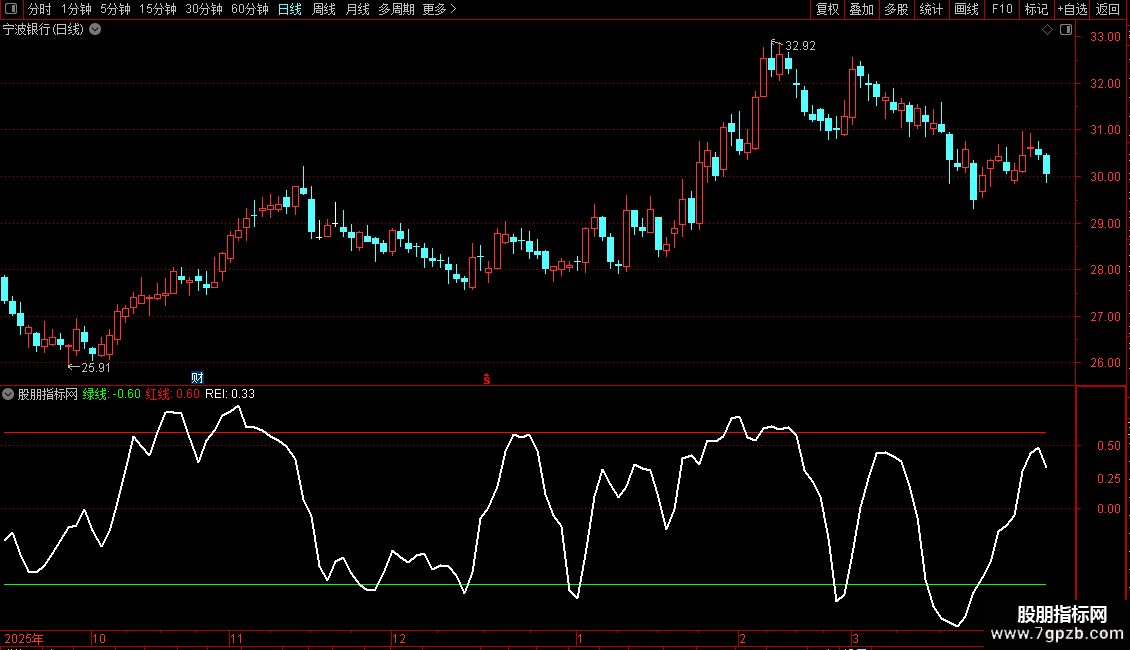The image size is (1130, 650).
Task: Open the dropdown next to 宁波银行(日线)
Action: coord(95,30)
